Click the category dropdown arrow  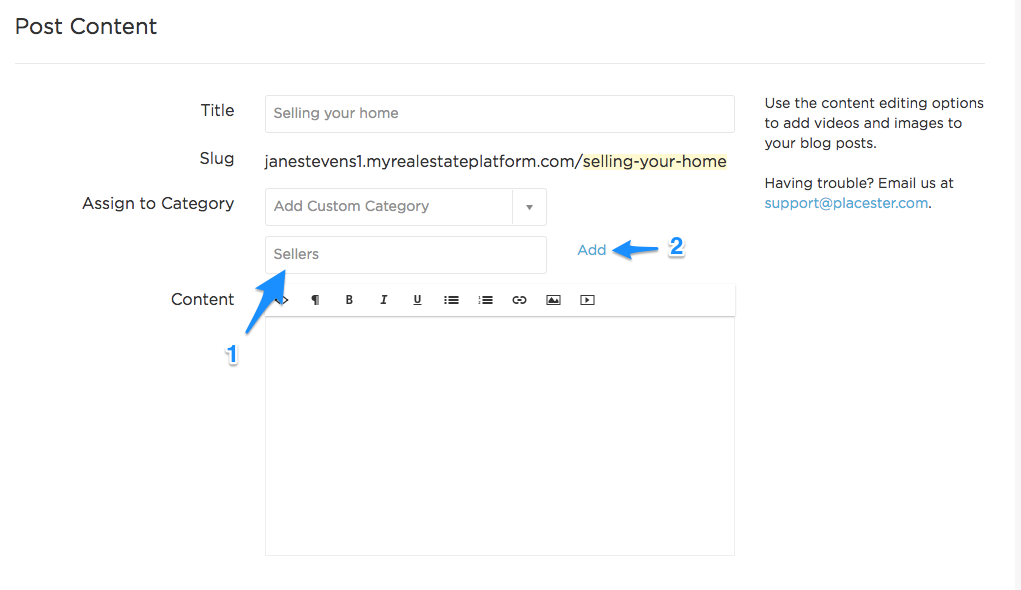[x=529, y=207]
